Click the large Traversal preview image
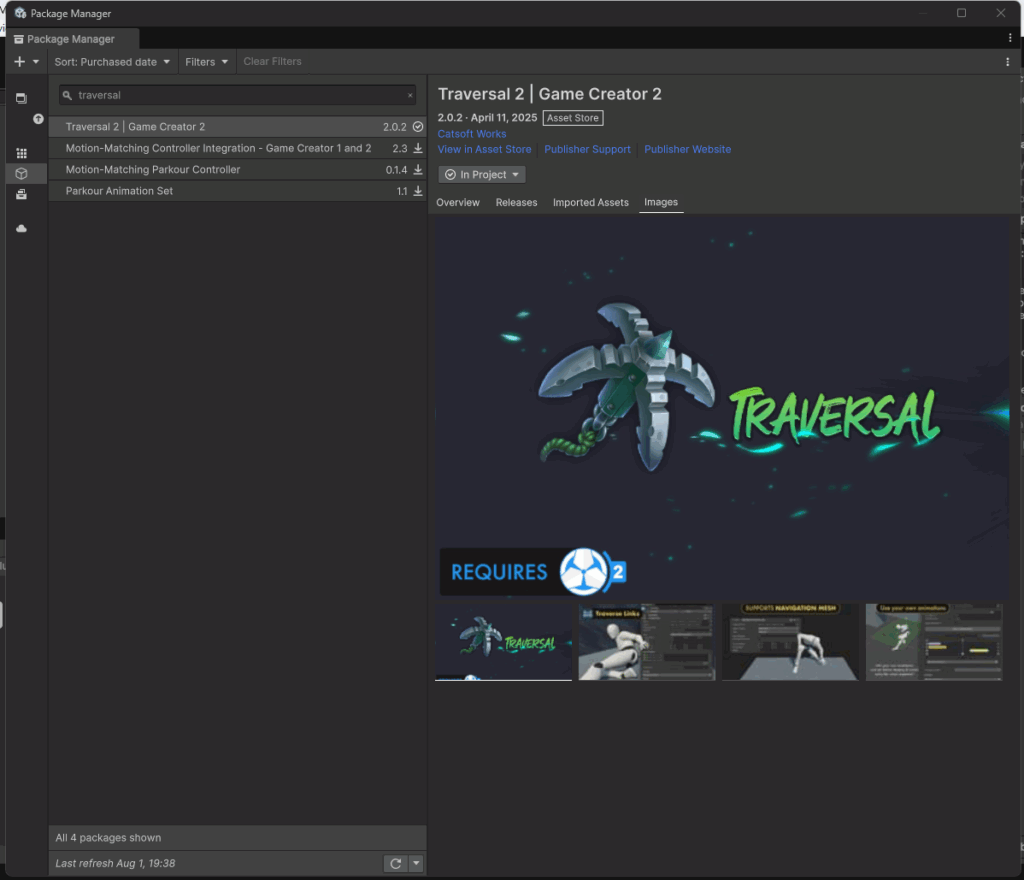Image resolution: width=1024 pixels, height=880 pixels. point(722,408)
